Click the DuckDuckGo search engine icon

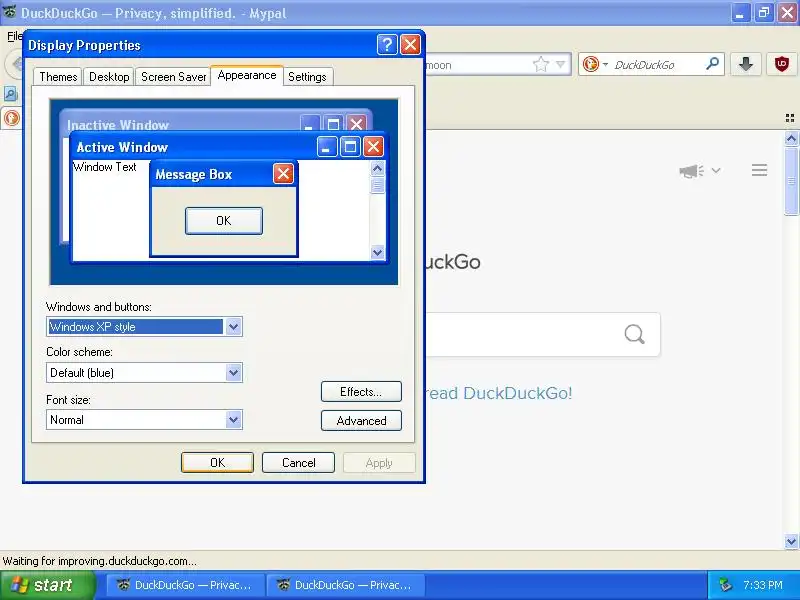pos(591,64)
